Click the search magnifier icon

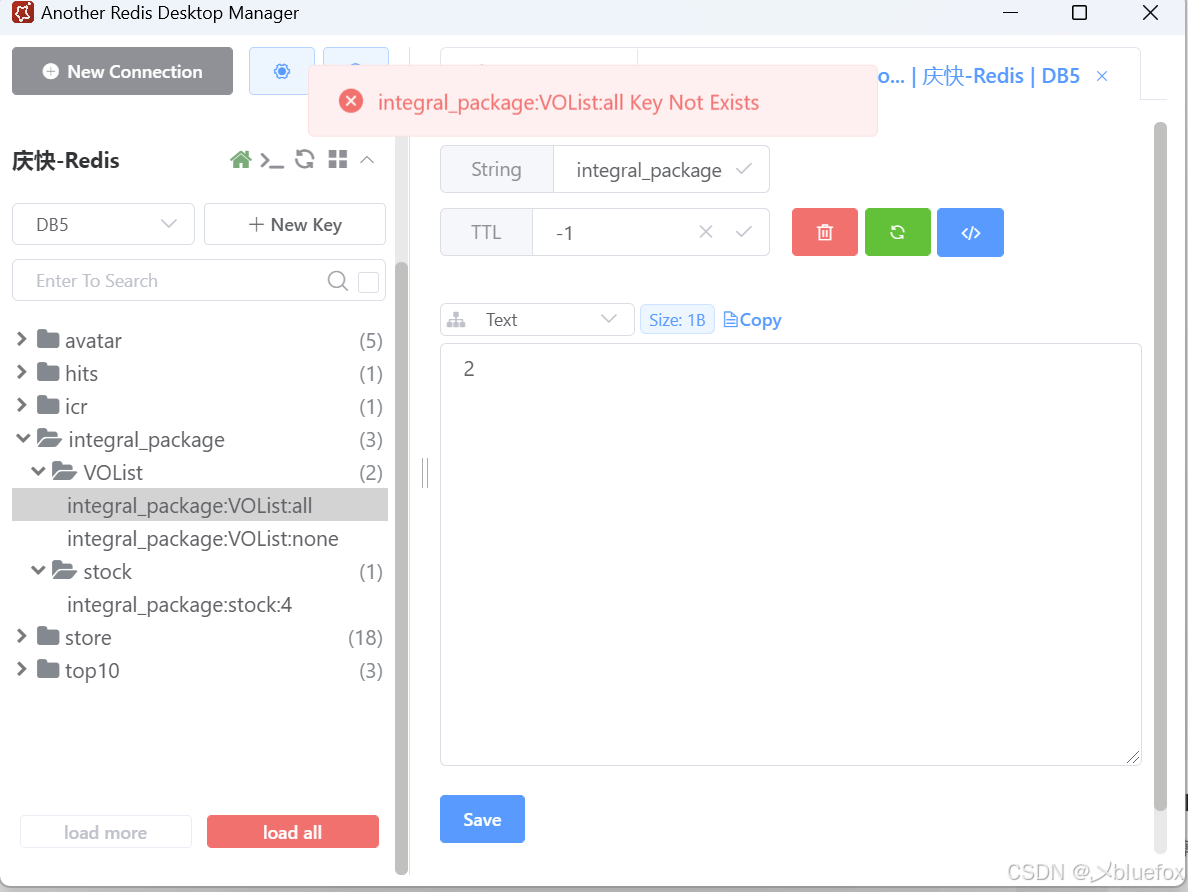coord(338,281)
